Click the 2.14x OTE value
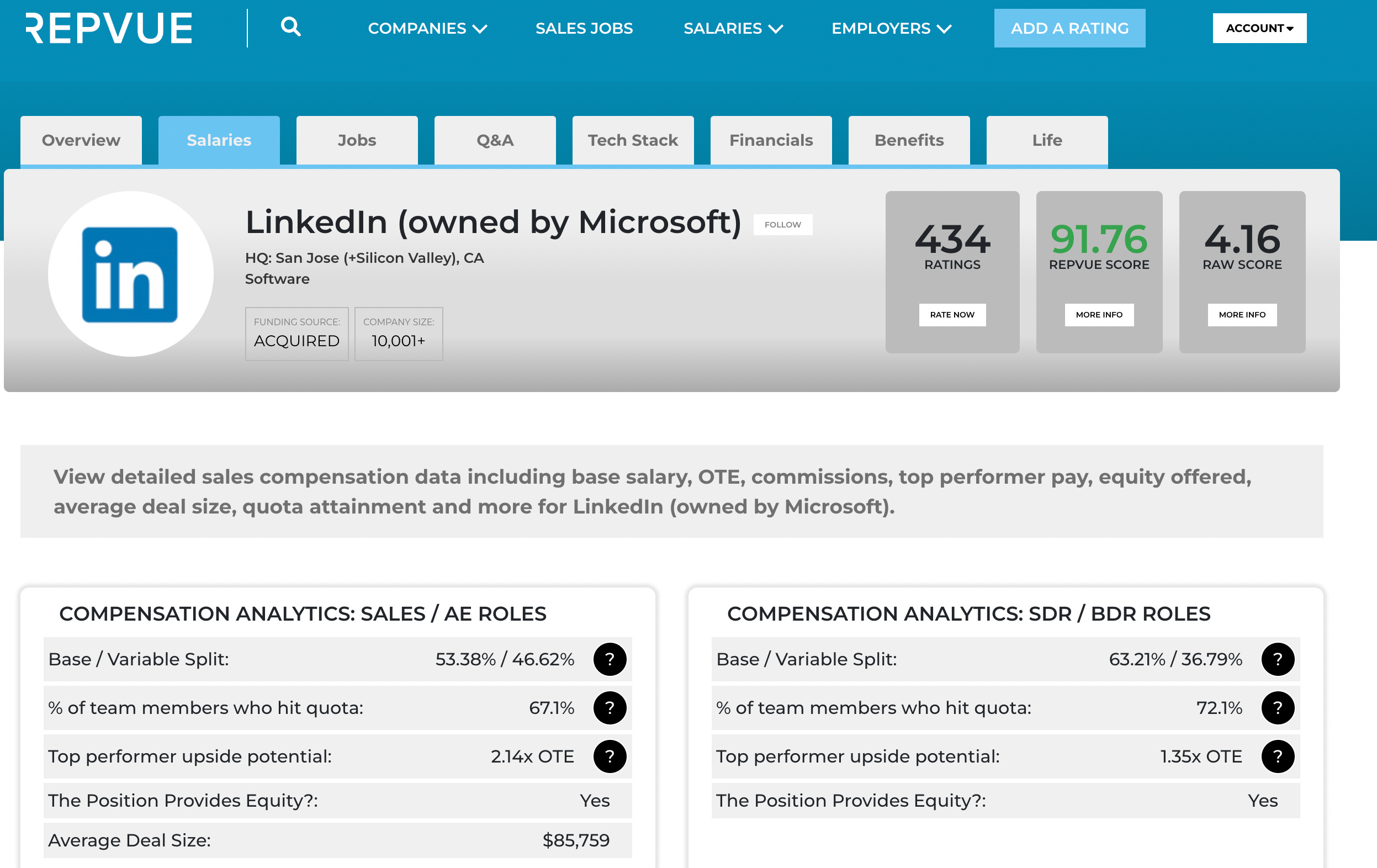Screen dimensions: 1377x868 (532, 756)
